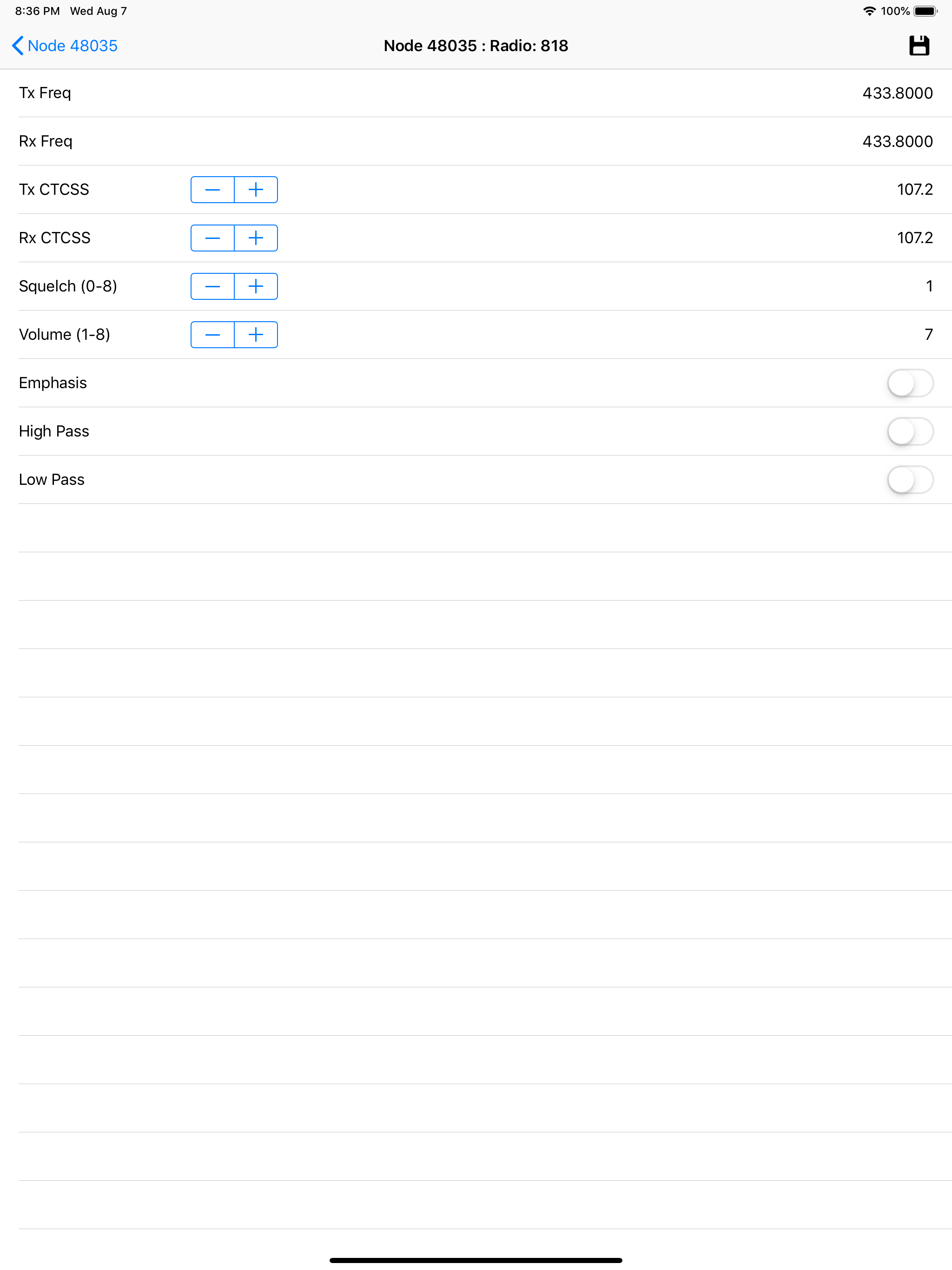Increase the Rx CTCSS tone

(256, 238)
